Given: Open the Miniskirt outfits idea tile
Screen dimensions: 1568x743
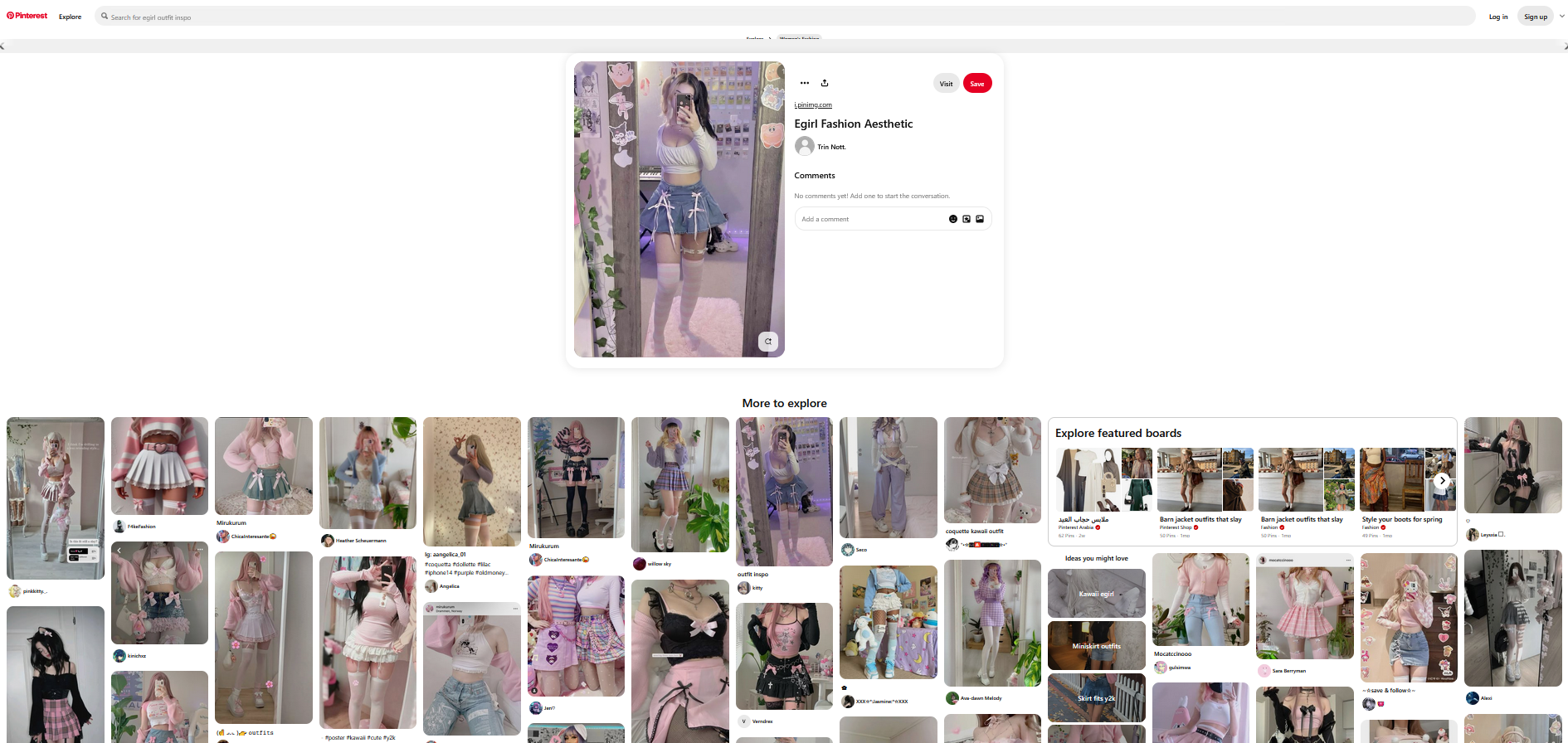Looking at the screenshot, I should [x=1097, y=646].
